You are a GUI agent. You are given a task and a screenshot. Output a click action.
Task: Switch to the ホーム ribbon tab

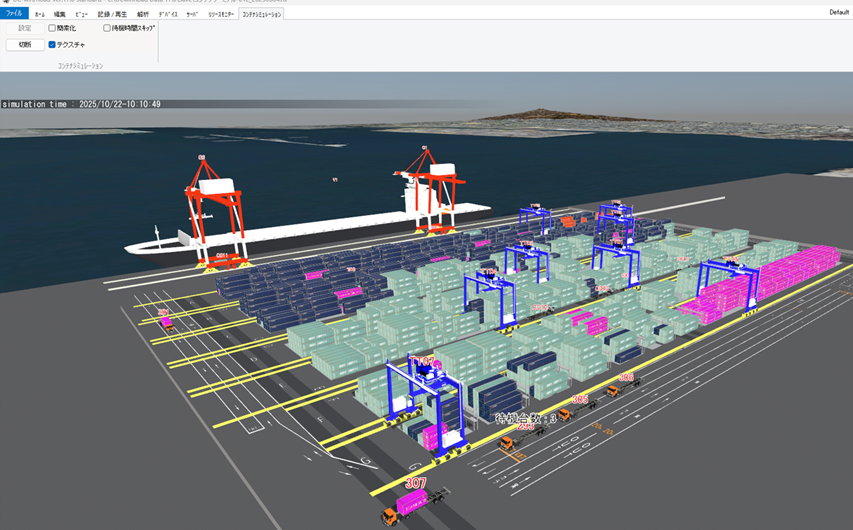tap(39, 15)
